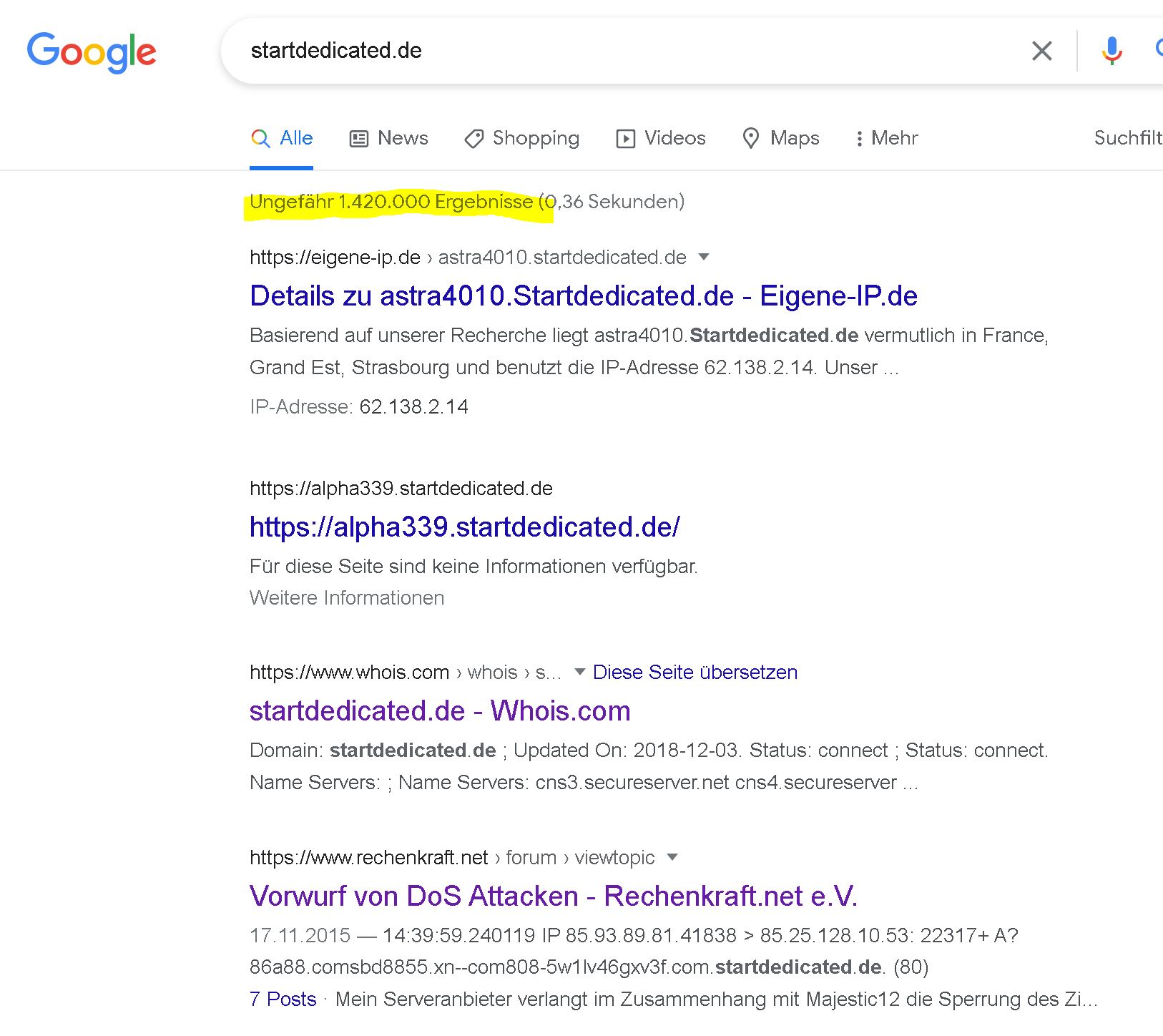
Task: Click the https://alpha339.startdedicated.de URL text
Action: [401, 489]
